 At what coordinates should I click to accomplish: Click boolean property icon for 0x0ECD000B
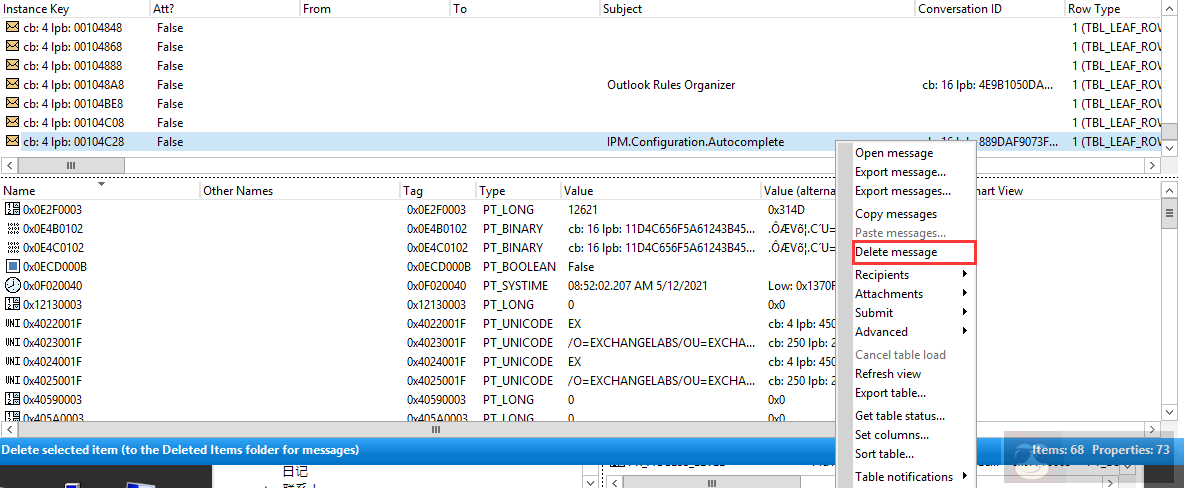(x=12, y=267)
